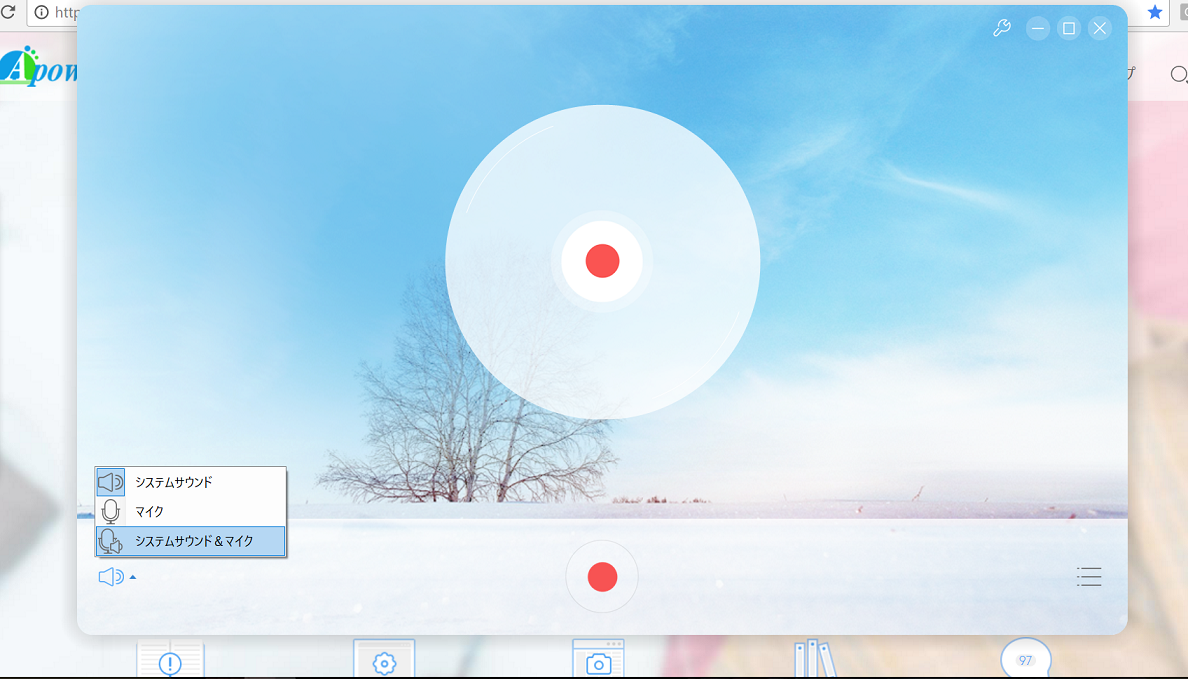Click the speaker audio source icon

[110, 577]
